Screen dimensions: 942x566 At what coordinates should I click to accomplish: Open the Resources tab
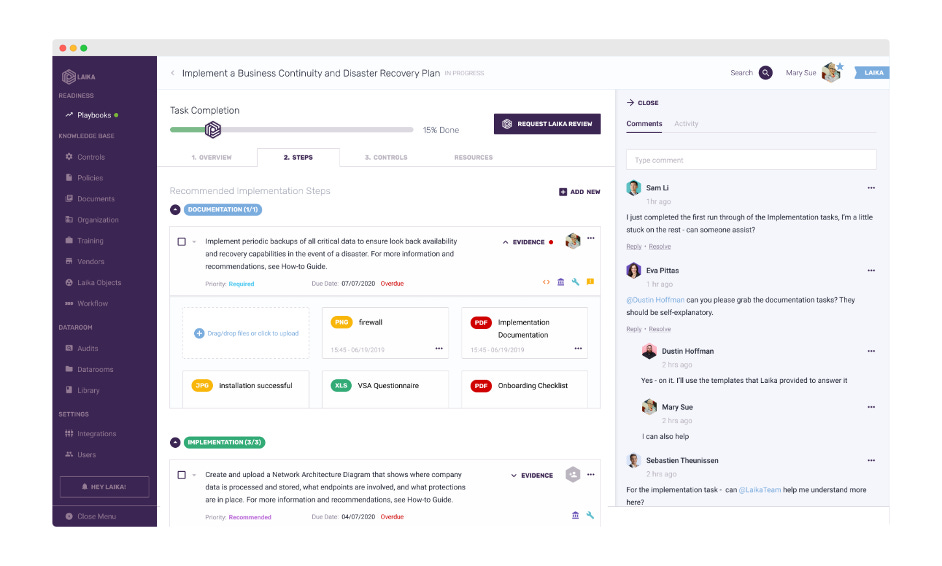pos(473,157)
